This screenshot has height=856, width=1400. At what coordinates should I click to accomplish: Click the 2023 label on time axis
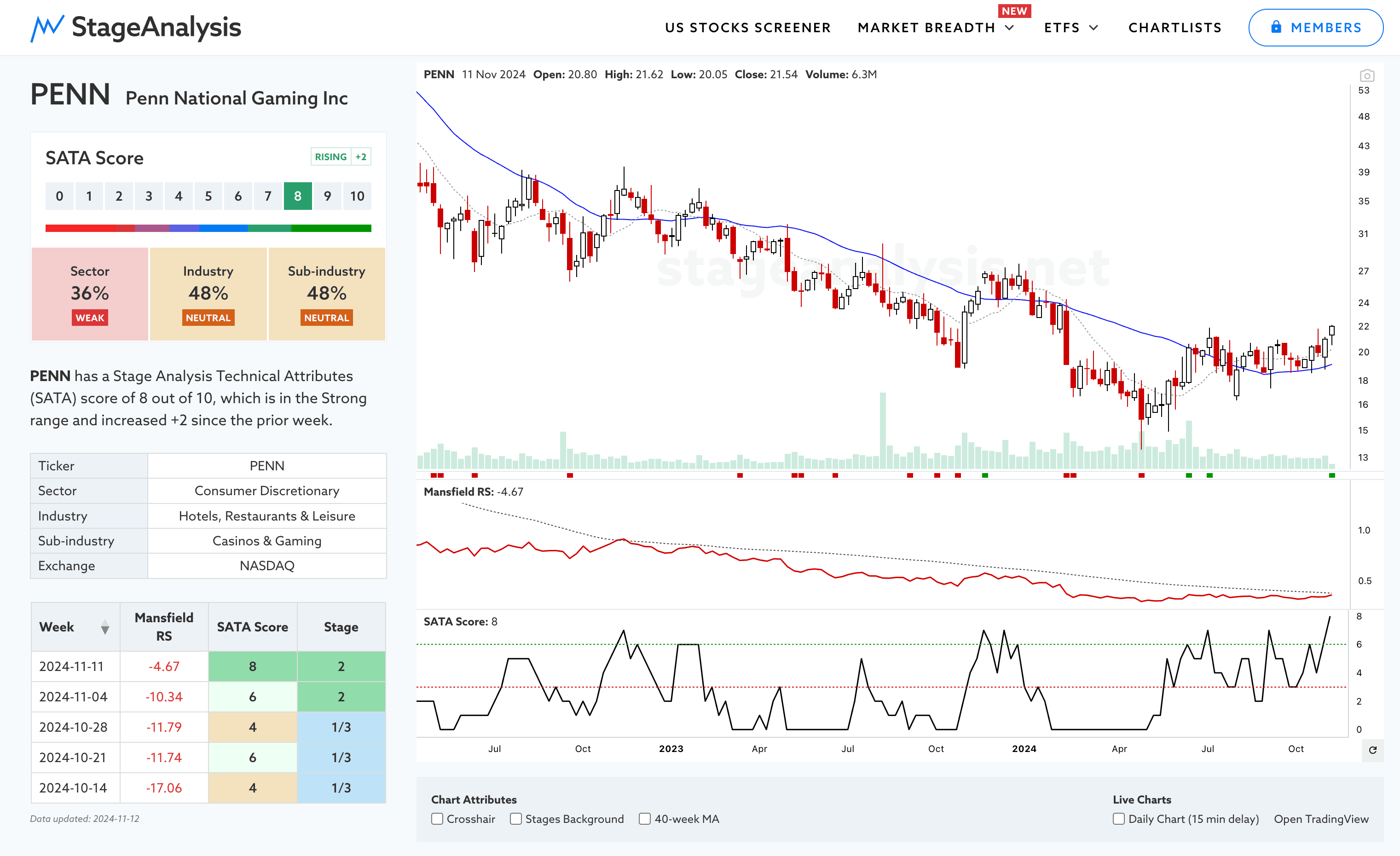pyautogui.click(x=671, y=749)
